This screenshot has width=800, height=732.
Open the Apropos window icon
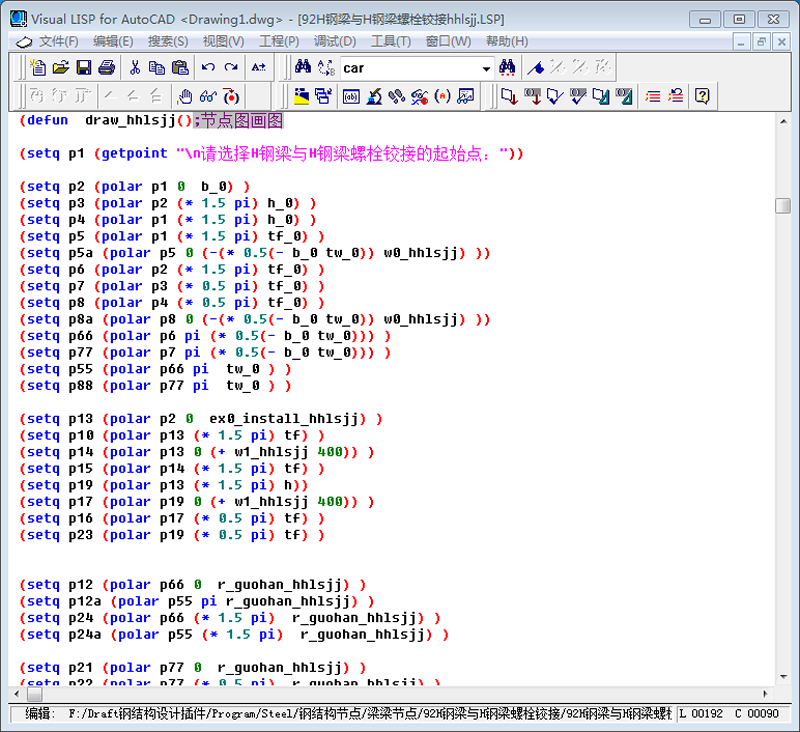tap(465, 96)
